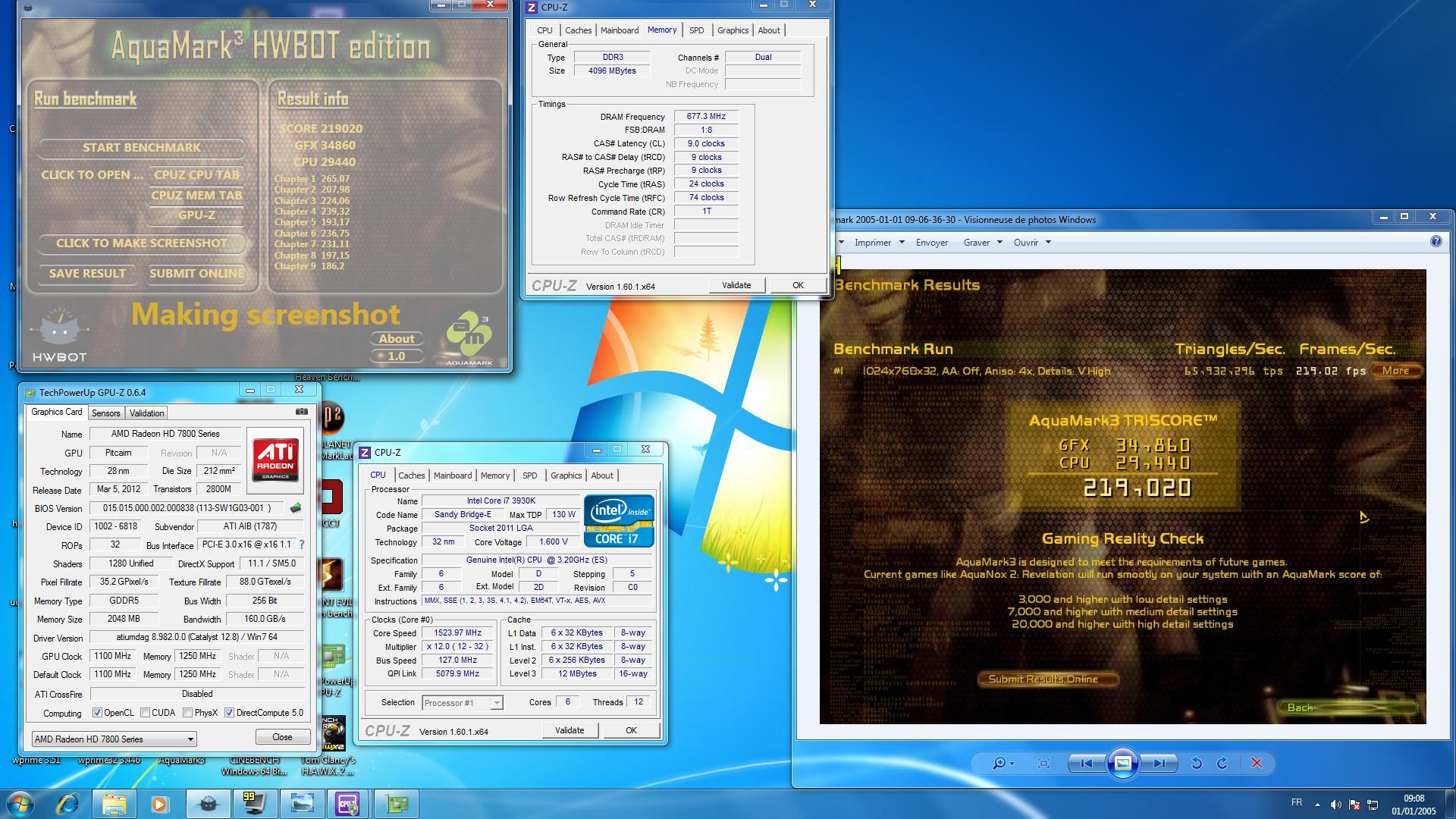Image resolution: width=1456 pixels, height=819 pixels.
Task: Open Mainboard tab in upper CPU-Z window
Action: 619,30
